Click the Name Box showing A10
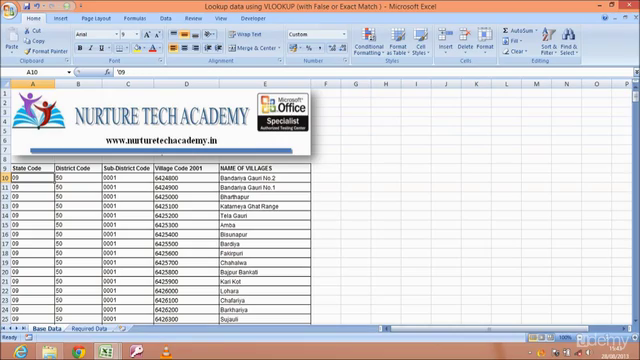The width and height of the screenshot is (640, 360). (x=32, y=72)
